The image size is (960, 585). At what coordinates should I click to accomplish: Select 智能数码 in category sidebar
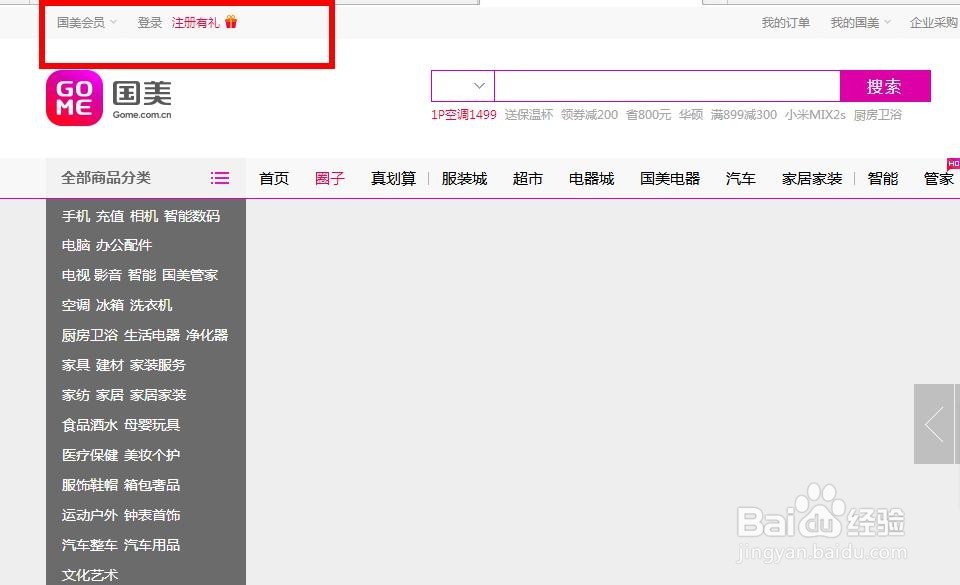click(192, 216)
